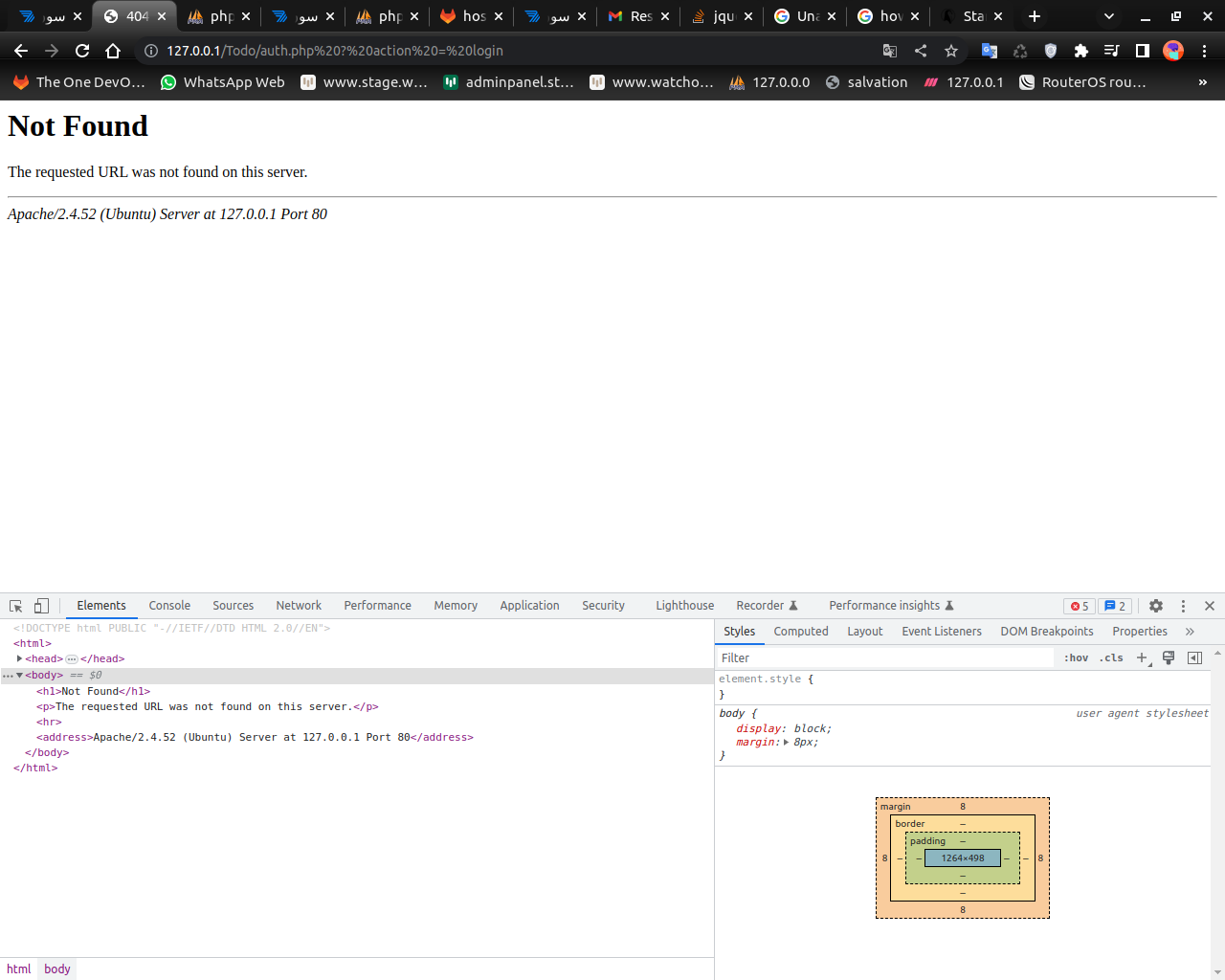
Task: Open the browser home page
Action: [x=113, y=51]
